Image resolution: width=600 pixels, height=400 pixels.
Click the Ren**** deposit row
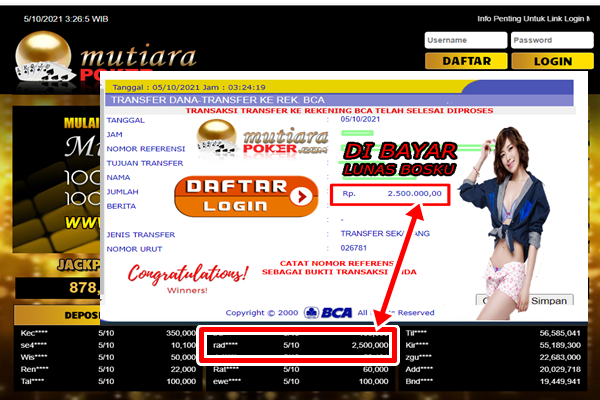pos(108,369)
